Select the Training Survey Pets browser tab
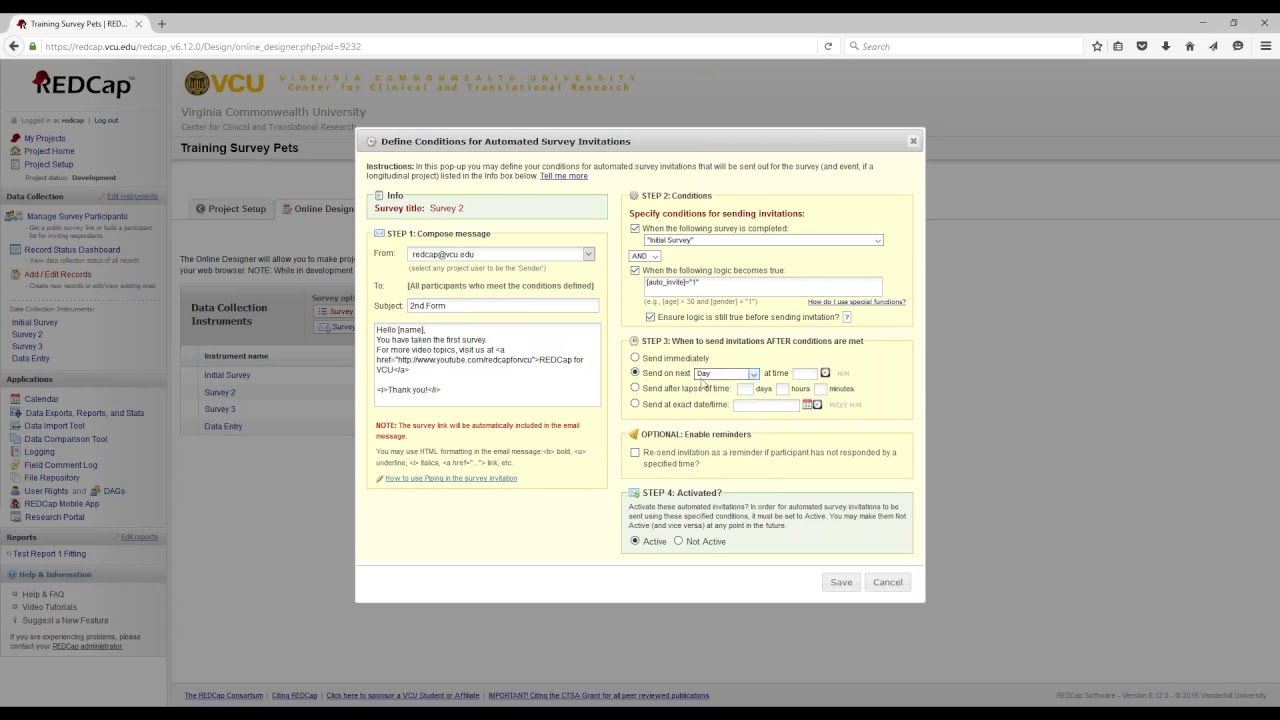The width and height of the screenshot is (1280, 720). coord(78,23)
